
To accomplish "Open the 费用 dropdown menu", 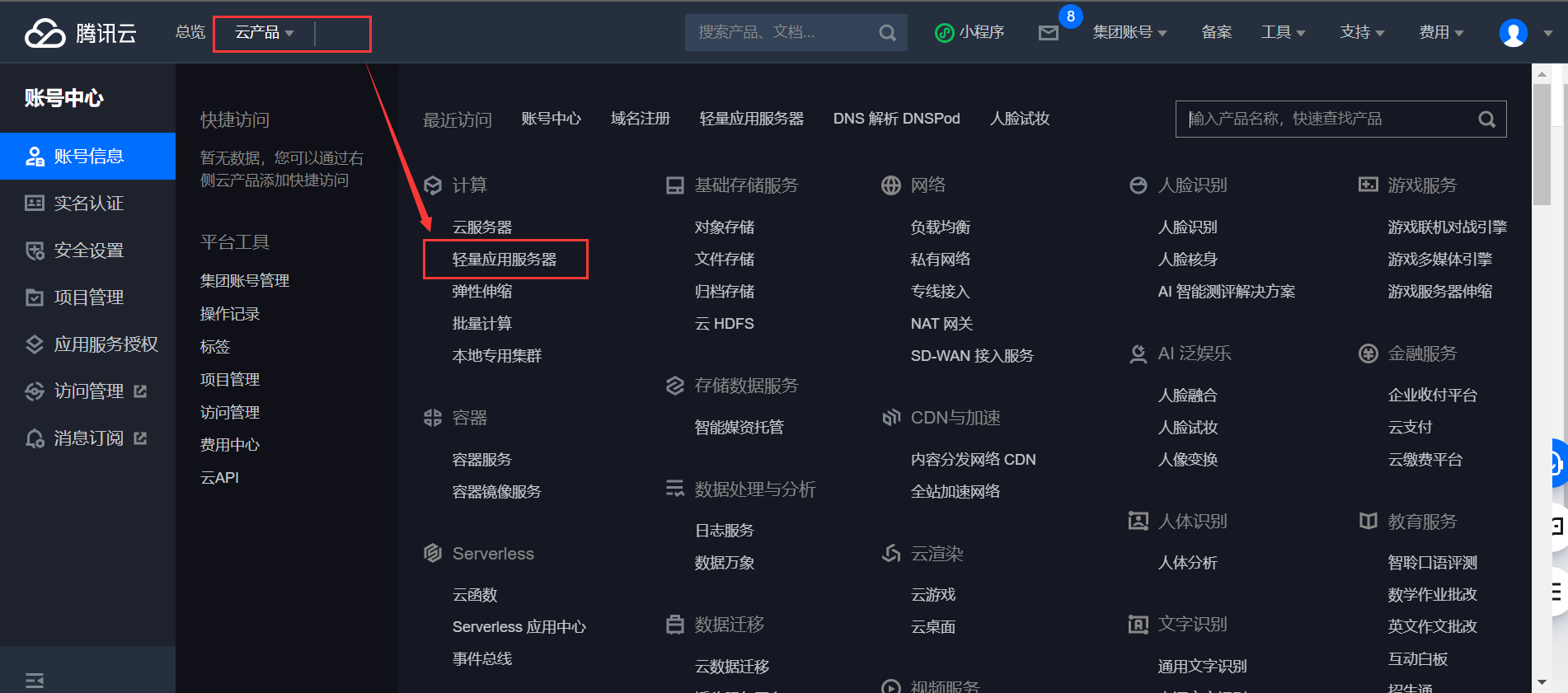I will [x=1441, y=33].
